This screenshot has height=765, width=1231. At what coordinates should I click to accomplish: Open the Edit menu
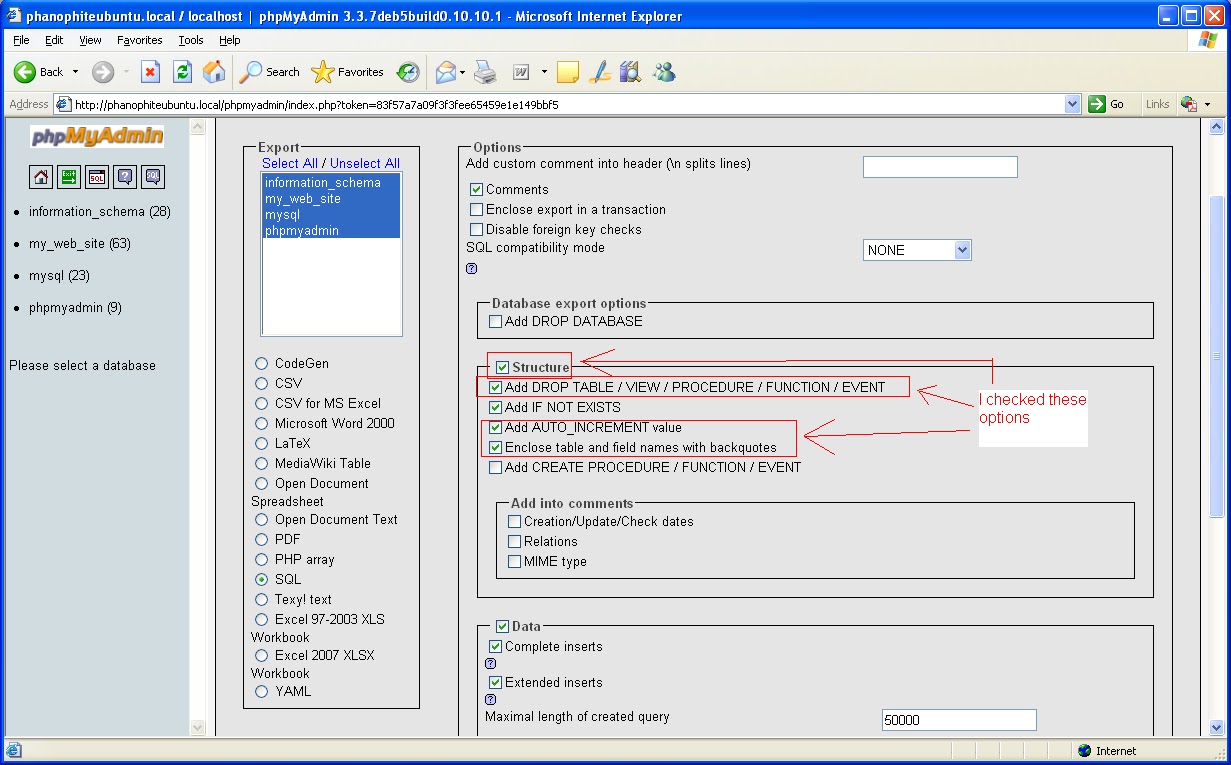[54, 40]
